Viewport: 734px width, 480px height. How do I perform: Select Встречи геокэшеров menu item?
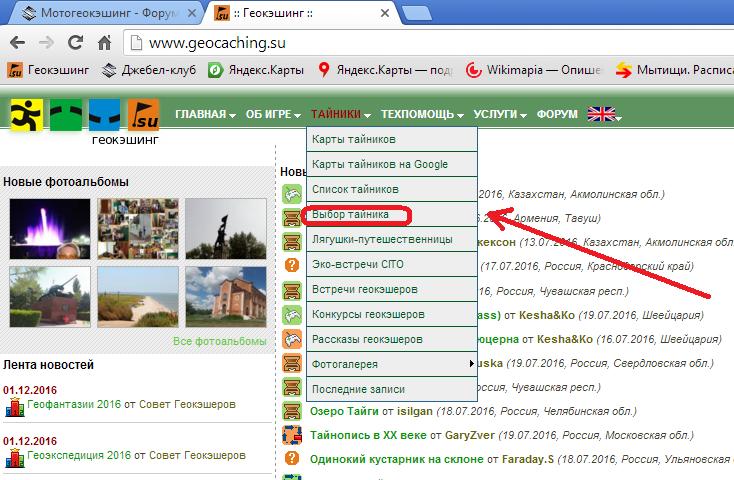coord(392,289)
